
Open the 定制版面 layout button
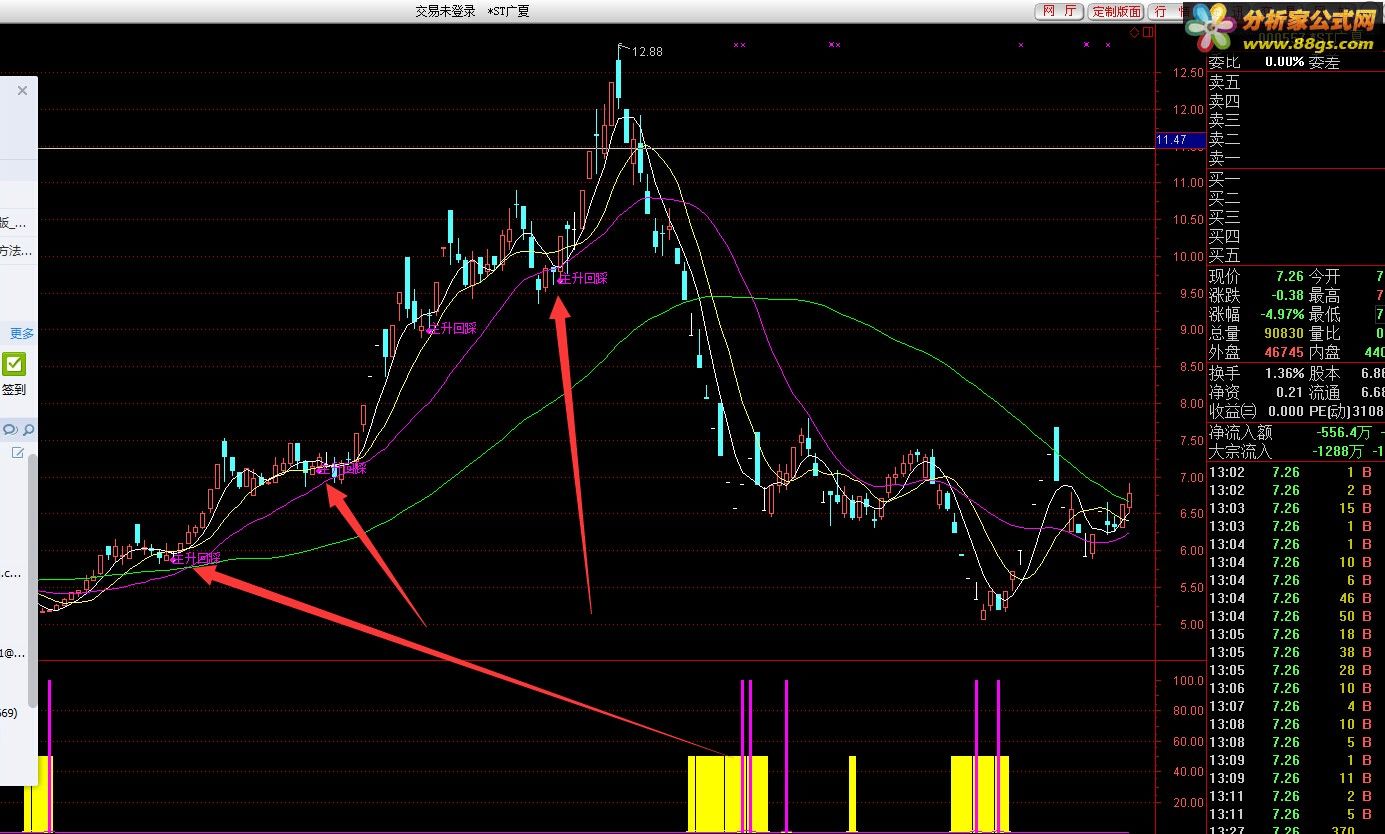(x=1117, y=11)
